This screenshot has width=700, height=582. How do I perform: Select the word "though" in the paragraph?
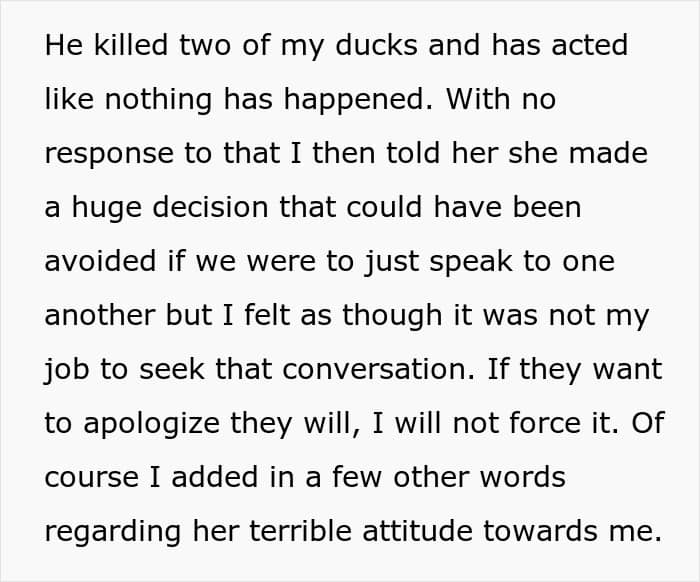coord(392,316)
